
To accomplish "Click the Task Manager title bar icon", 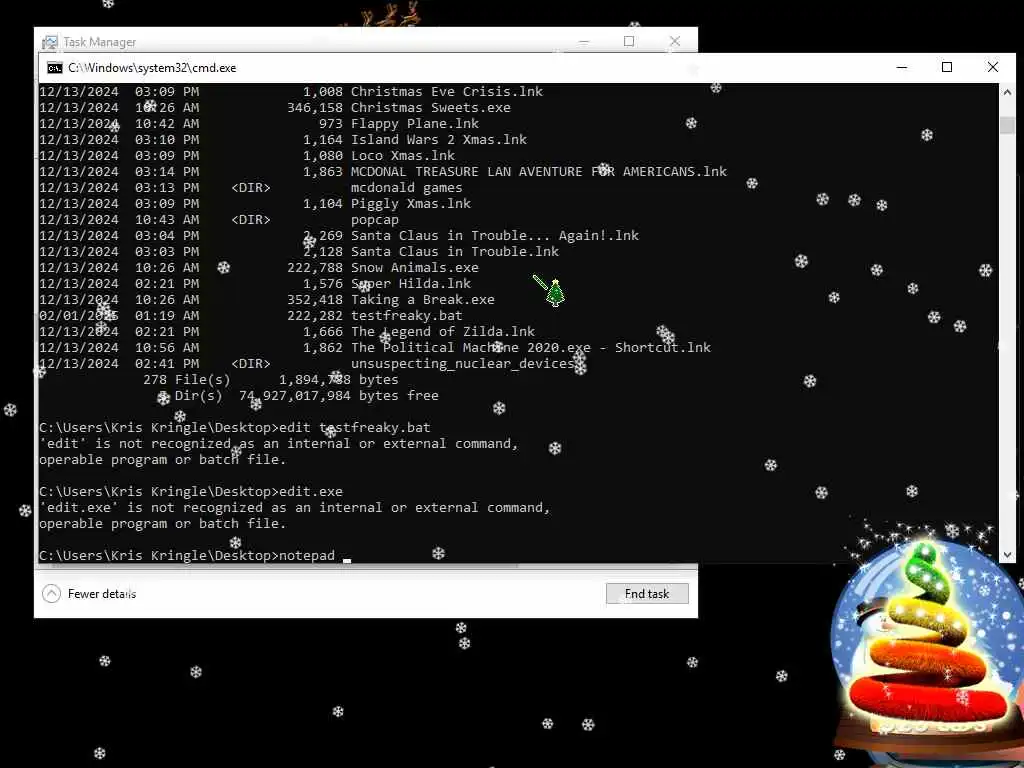I will point(50,42).
